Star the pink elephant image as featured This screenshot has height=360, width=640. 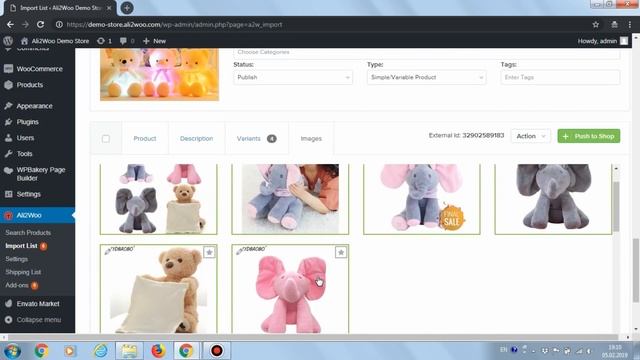coord(341,252)
